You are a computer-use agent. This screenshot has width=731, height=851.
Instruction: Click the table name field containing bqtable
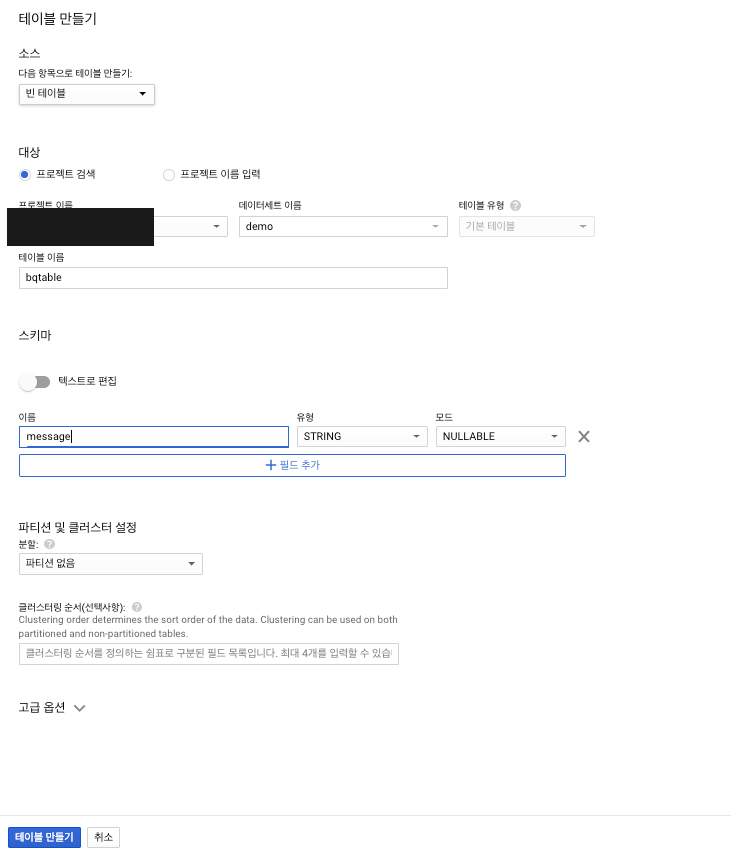pos(233,278)
